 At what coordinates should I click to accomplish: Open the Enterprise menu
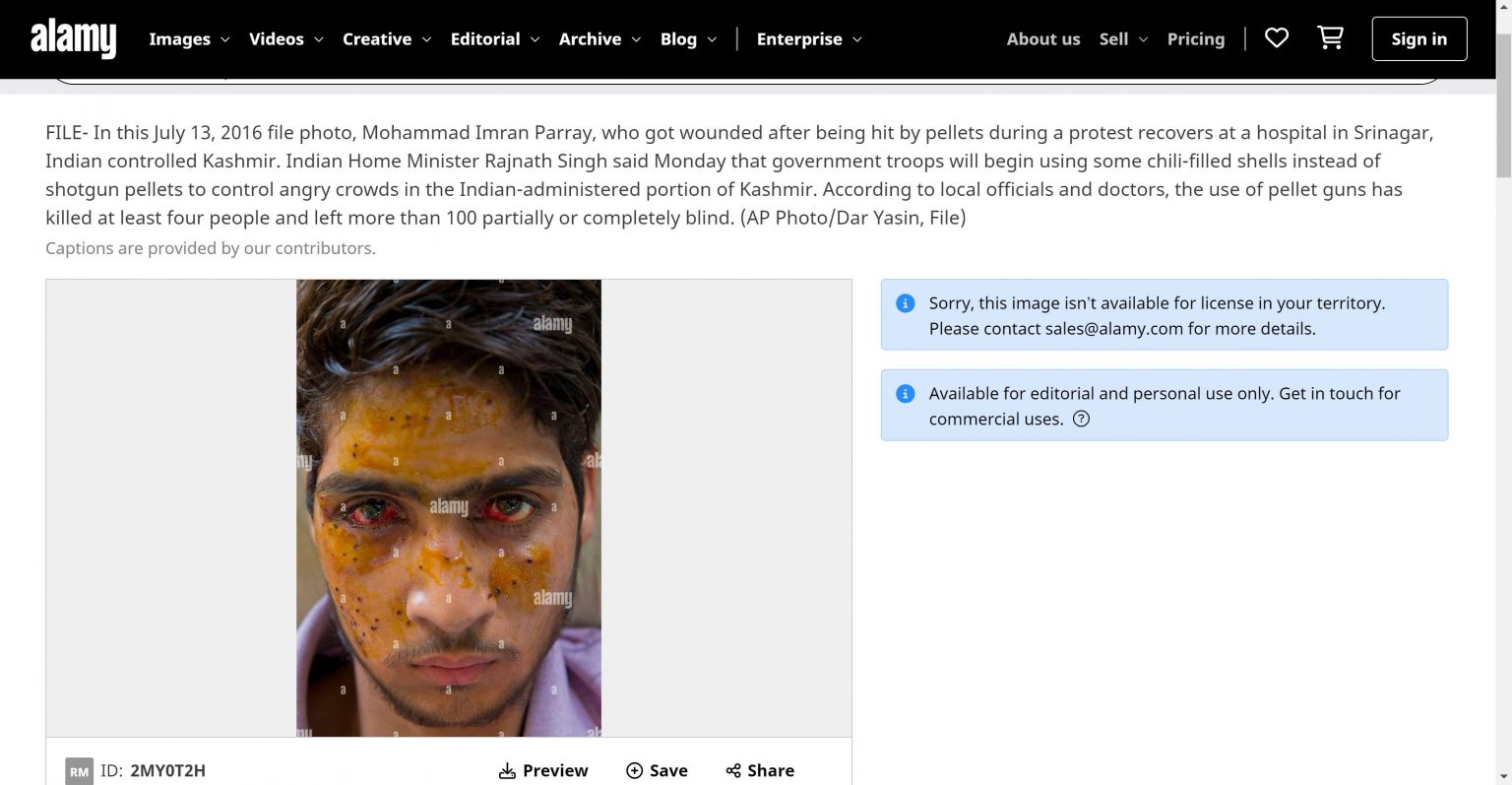[799, 39]
